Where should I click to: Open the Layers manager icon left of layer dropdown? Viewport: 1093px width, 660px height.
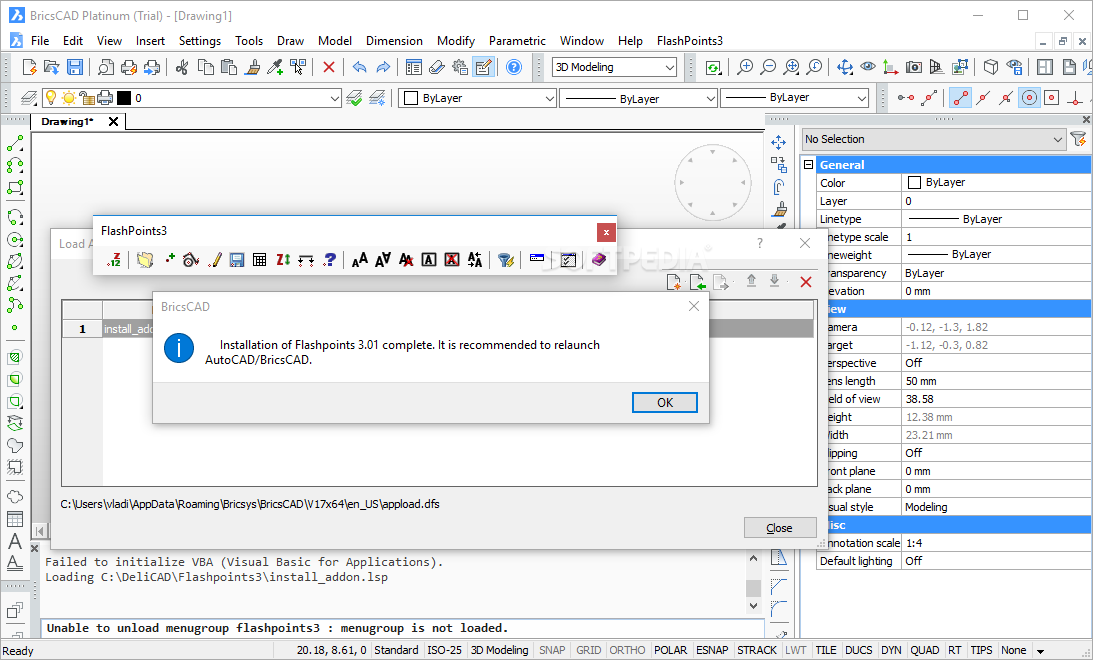[28, 98]
